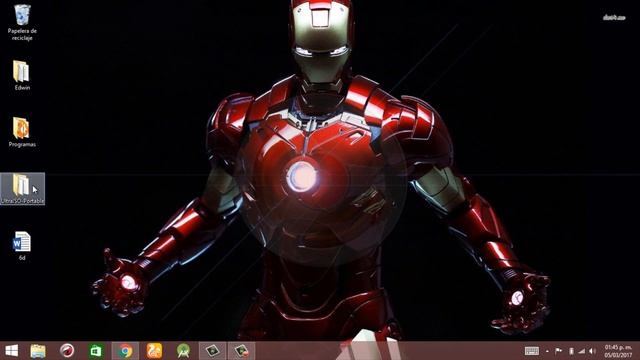Open the Papelera de reciclaje desktop icon
The image size is (640, 360).
[22, 22]
